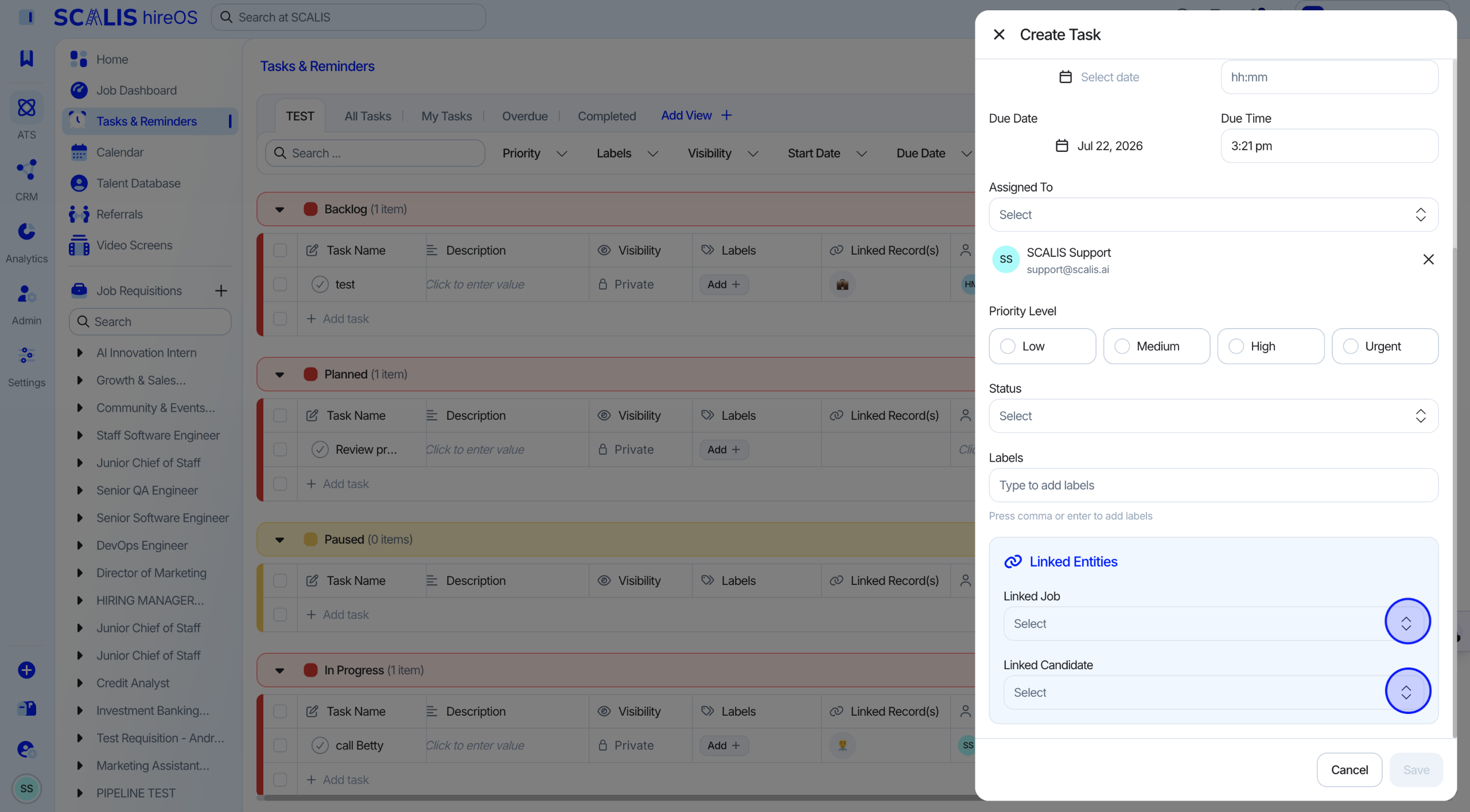Open the Visibility filter dropdown
This screenshot has height=812, width=1470.
point(722,153)
